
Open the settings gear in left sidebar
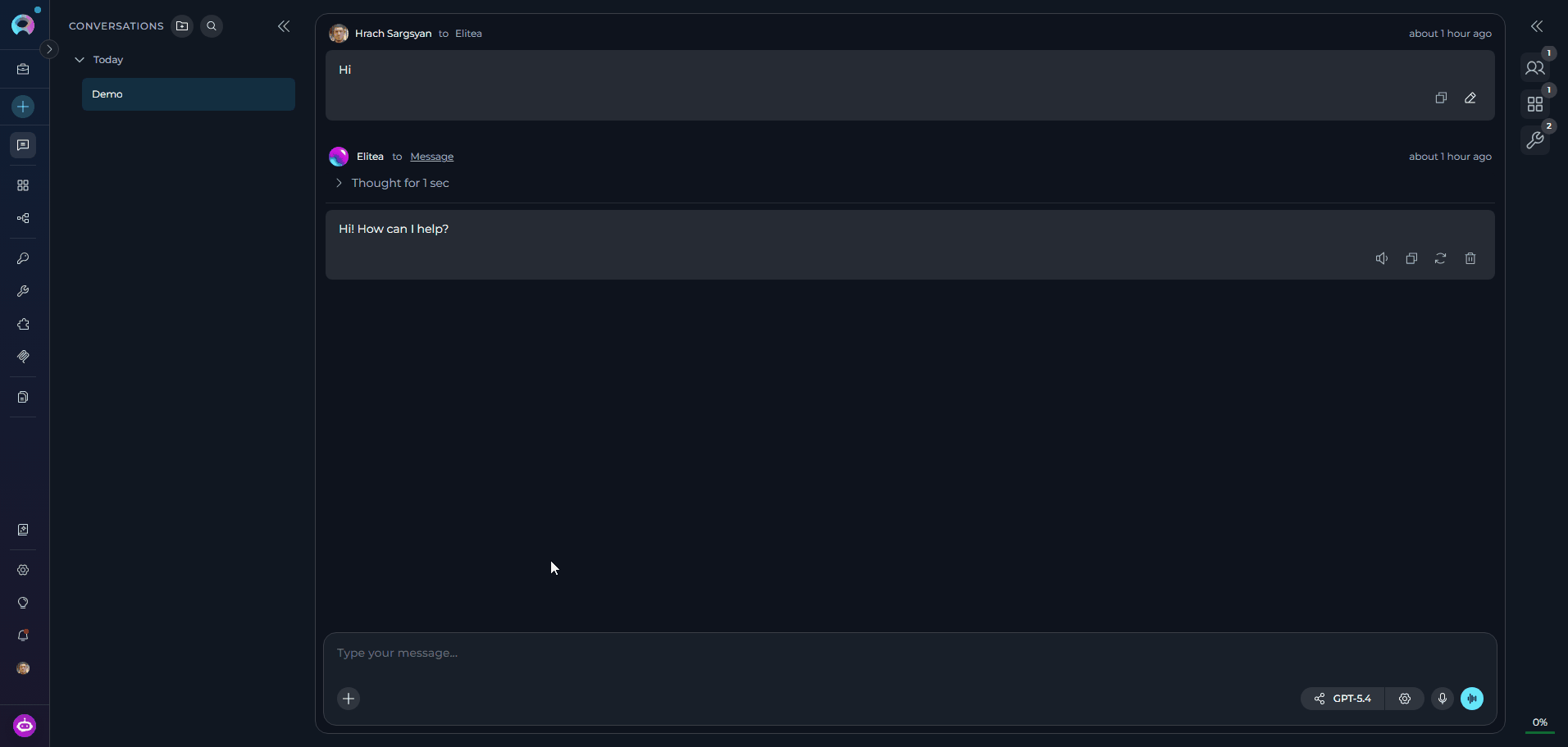coord(23,570)
